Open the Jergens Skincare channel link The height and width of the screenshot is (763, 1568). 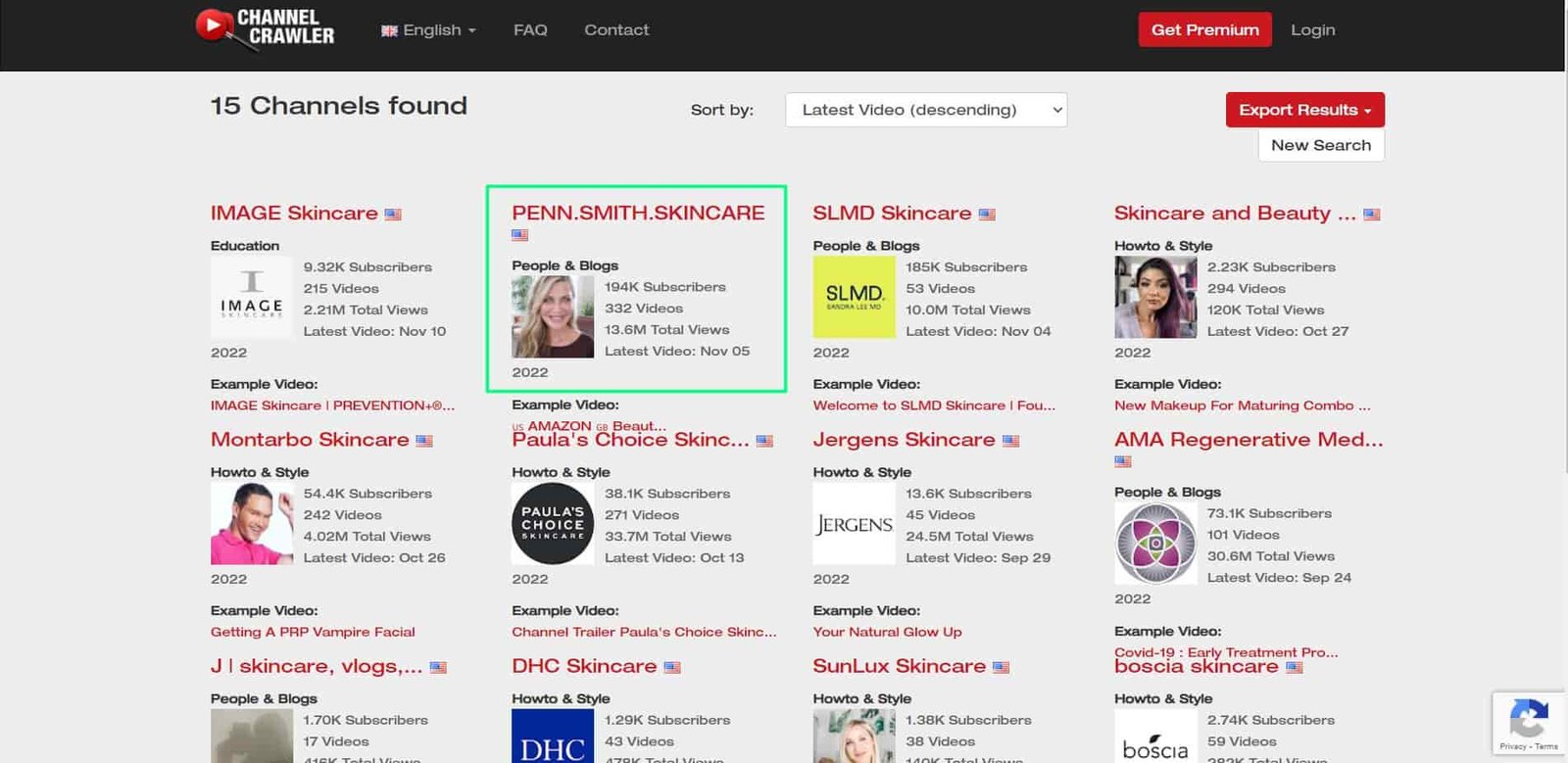click(904, 440)
